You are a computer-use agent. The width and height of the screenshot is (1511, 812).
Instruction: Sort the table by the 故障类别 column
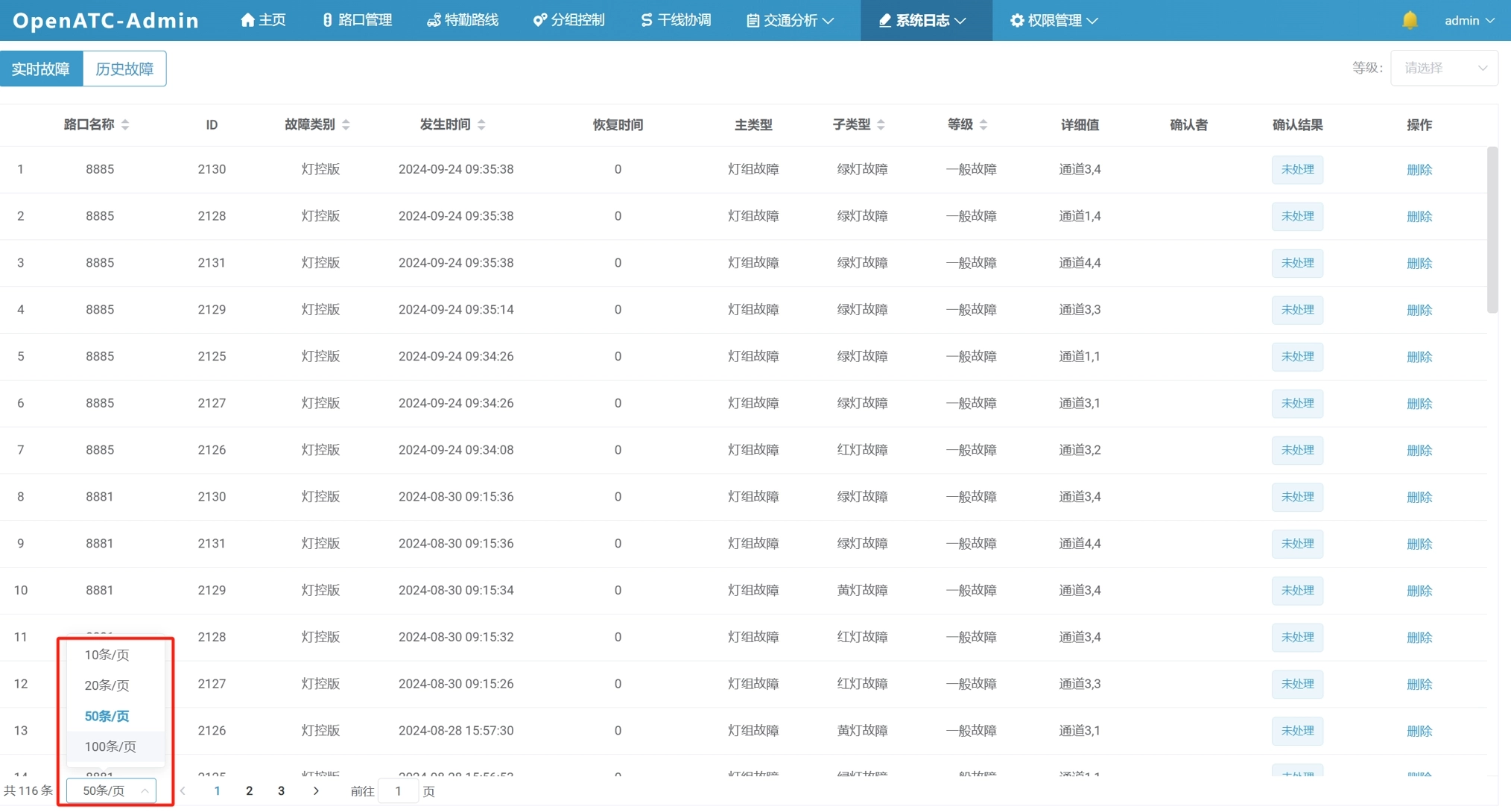tap(346, 124)
